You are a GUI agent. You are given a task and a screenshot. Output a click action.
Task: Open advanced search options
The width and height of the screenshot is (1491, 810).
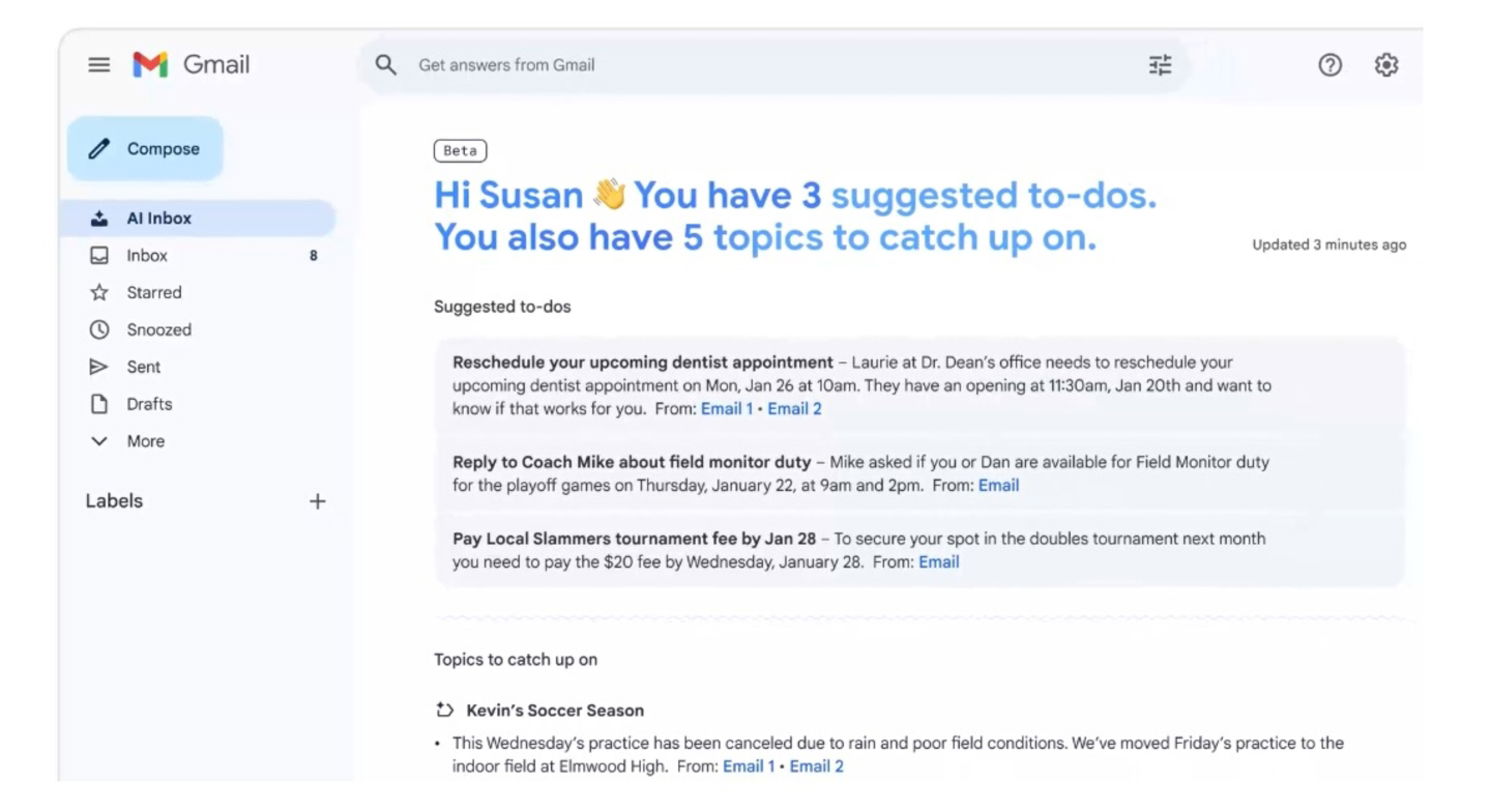point(1160,64)
